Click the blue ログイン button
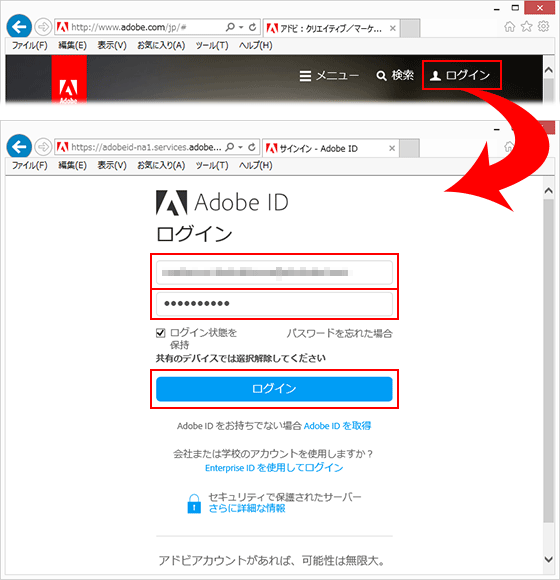Screen dimensions: 560x580 [x=274, y=389]
